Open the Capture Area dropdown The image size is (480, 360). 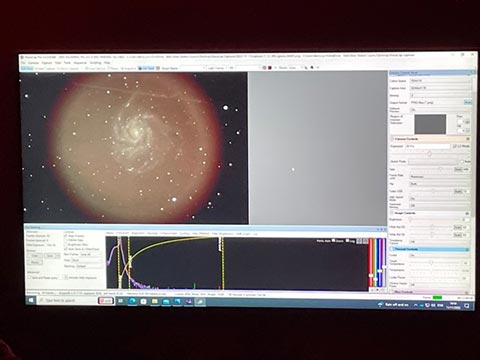click(440, 88)
